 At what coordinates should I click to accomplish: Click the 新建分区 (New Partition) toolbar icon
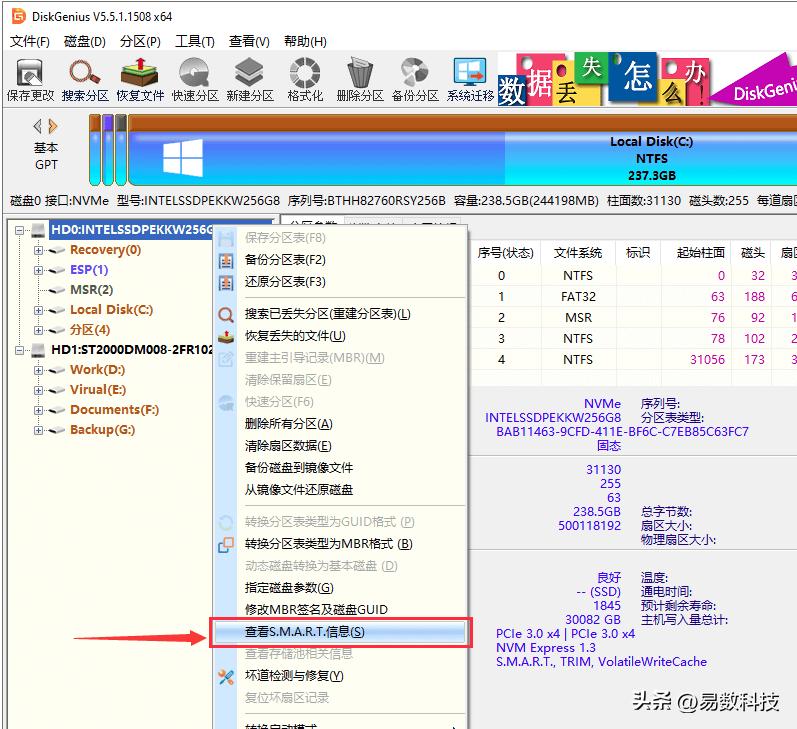point(250,80)
